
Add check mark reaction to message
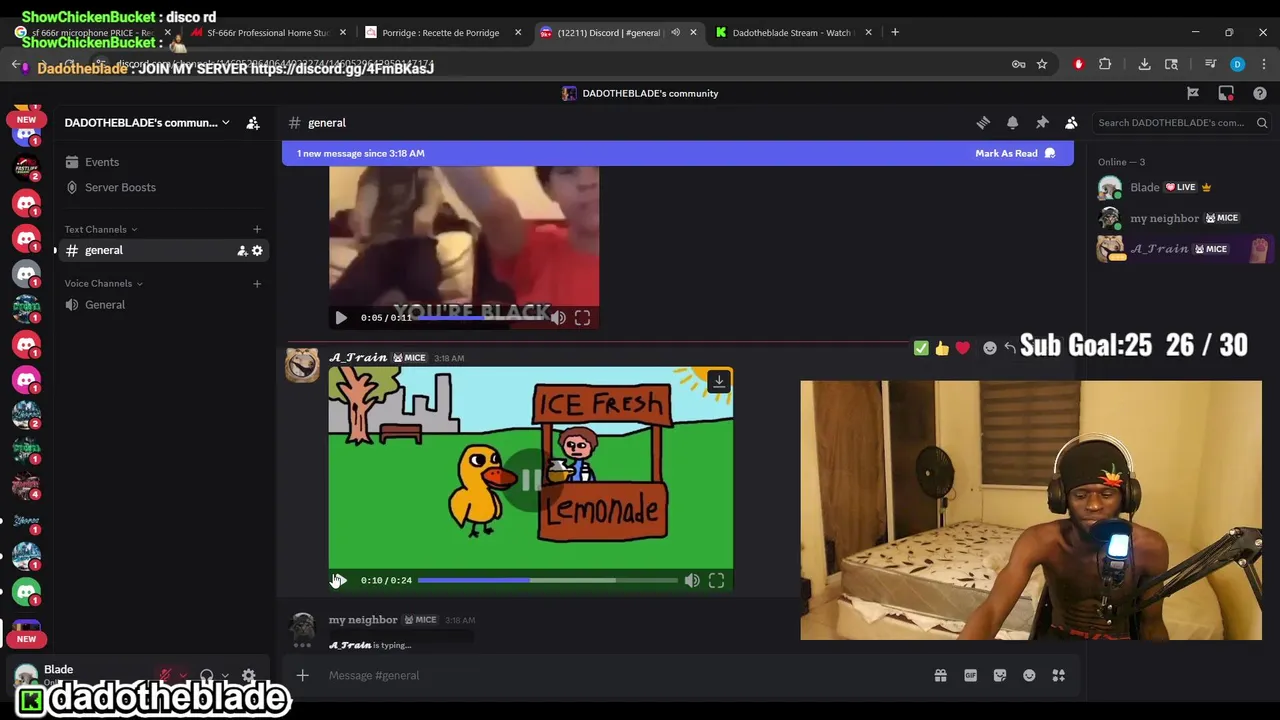coord(921,348)
